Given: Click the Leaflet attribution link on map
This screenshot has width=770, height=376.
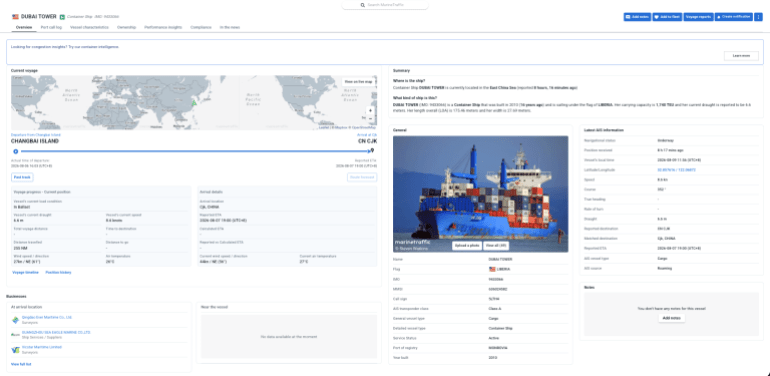Looking at the screenshot, I should coord(324,128).
